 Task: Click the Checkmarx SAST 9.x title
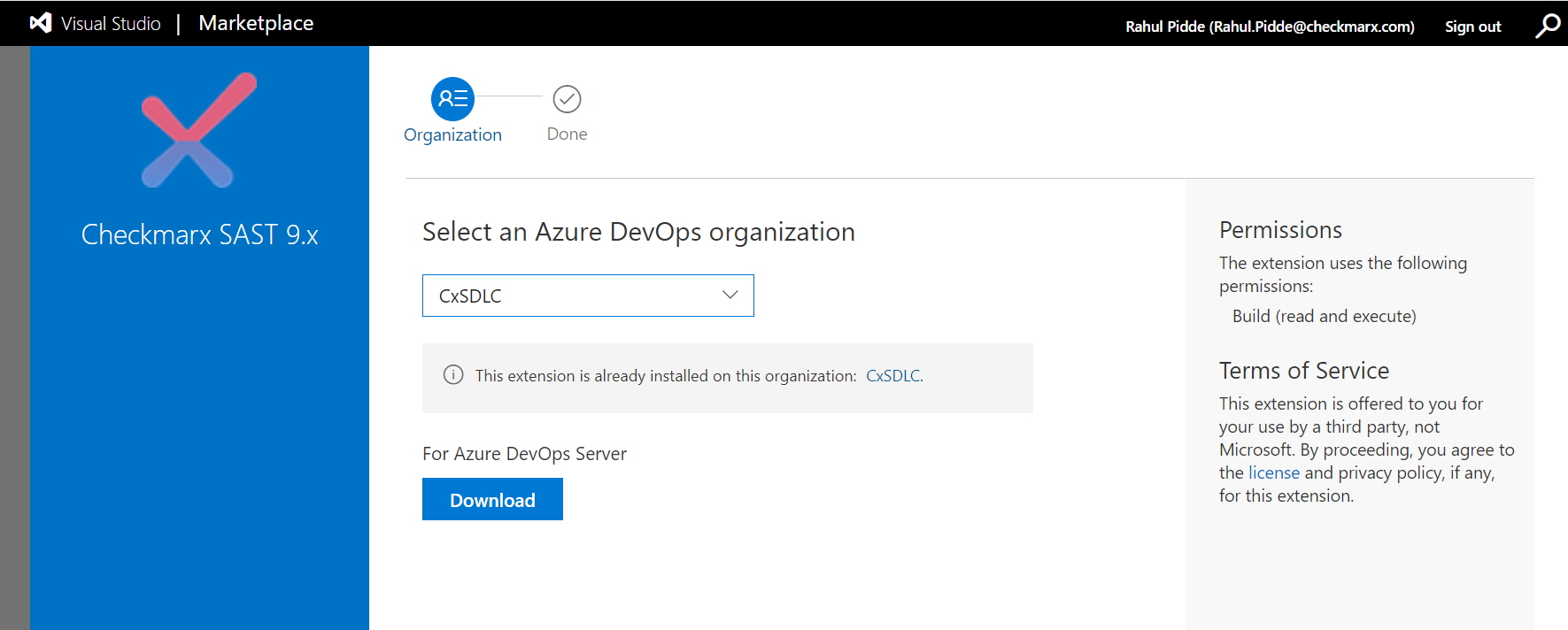point(200,234)
